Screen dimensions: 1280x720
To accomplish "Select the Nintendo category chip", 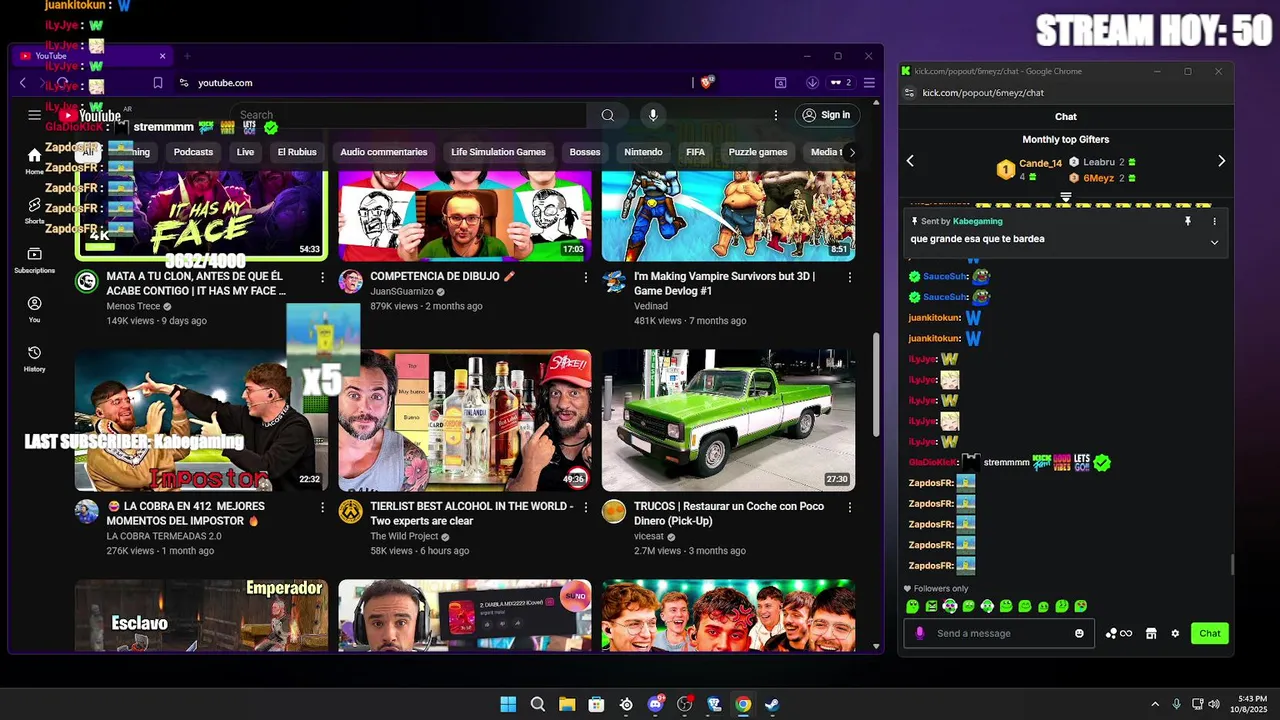I will click(643, 152).
